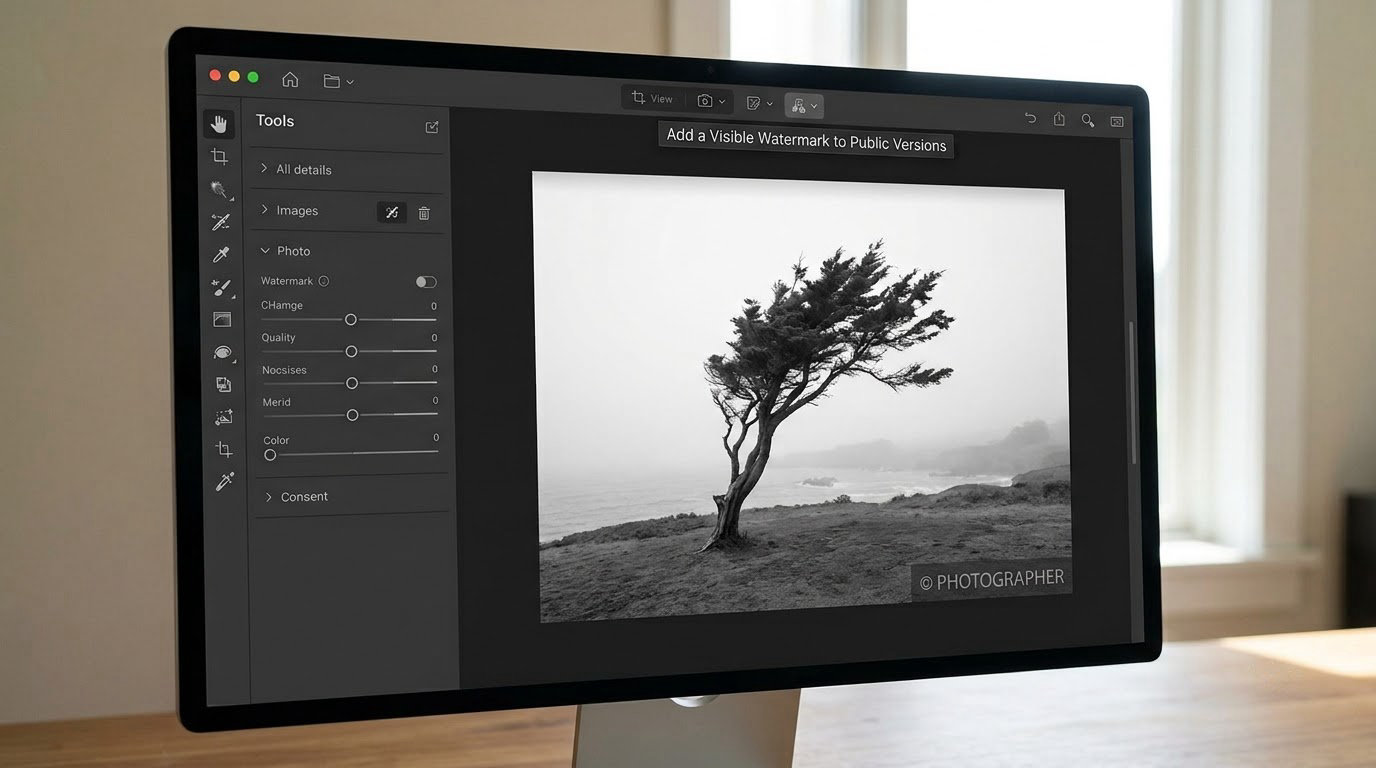Click the CHamge slider handle

tap(350, 319)
